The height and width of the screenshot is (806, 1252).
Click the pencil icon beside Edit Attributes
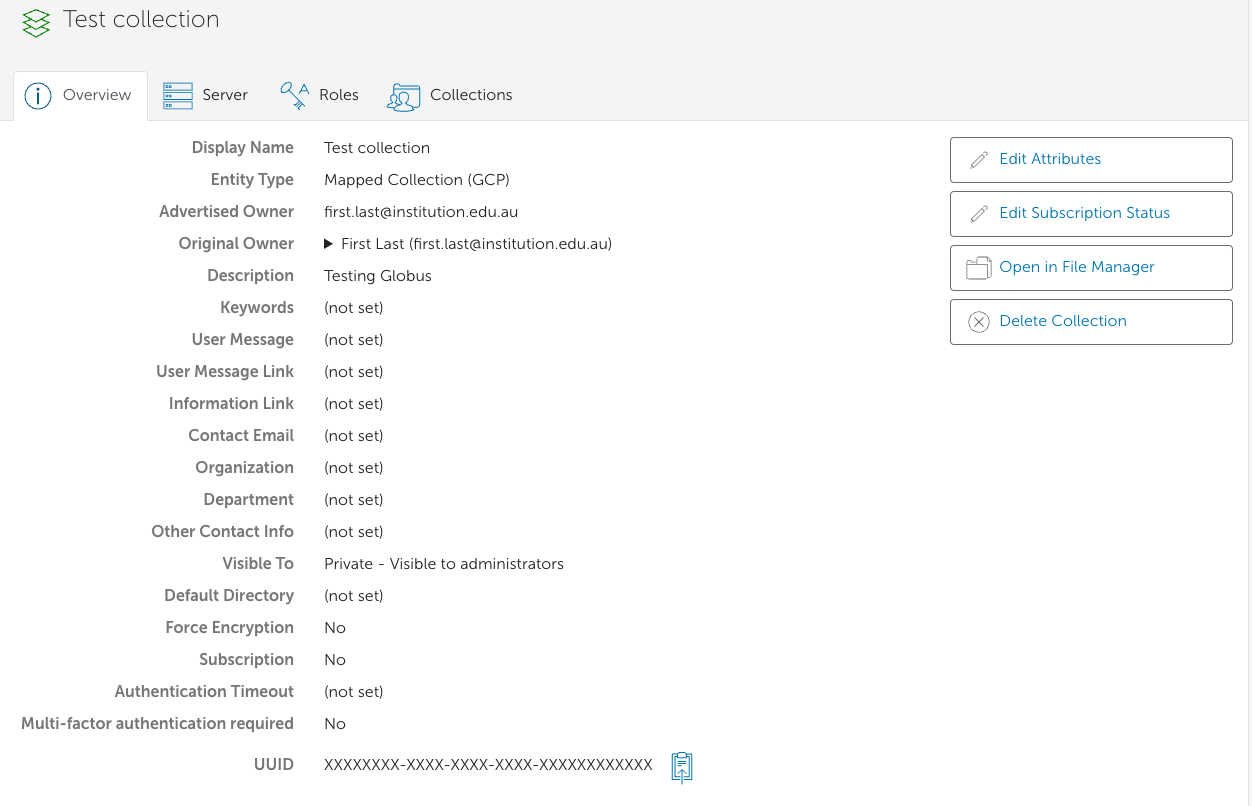(x=979, y=160)
